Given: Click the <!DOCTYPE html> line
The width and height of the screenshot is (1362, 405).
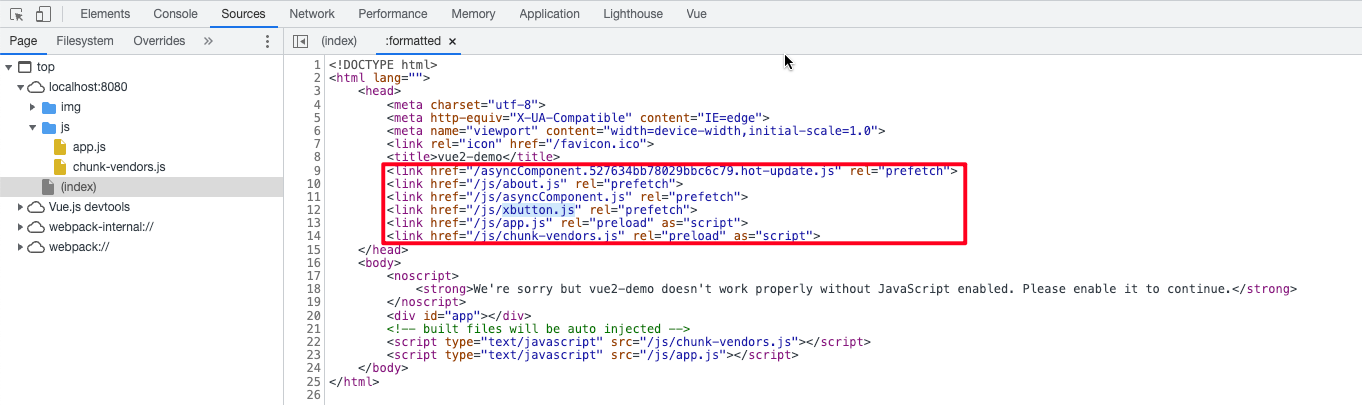Looking at the screenshot, I should point(383,67).
